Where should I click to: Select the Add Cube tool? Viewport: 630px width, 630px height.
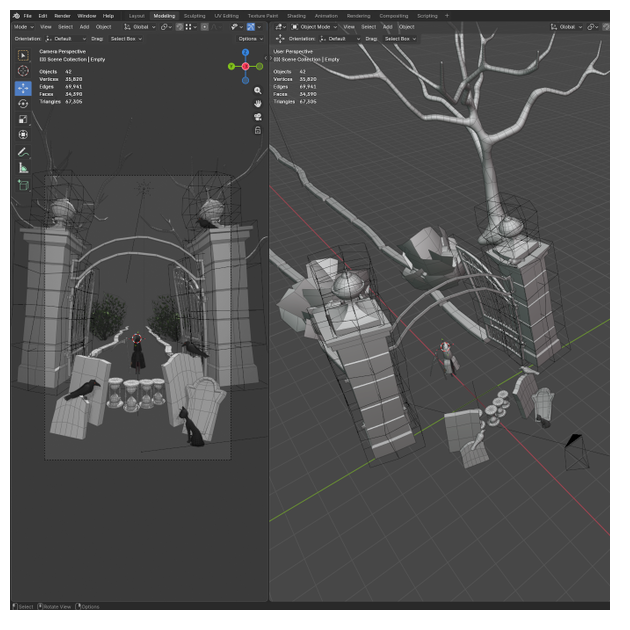click(23, 185)
